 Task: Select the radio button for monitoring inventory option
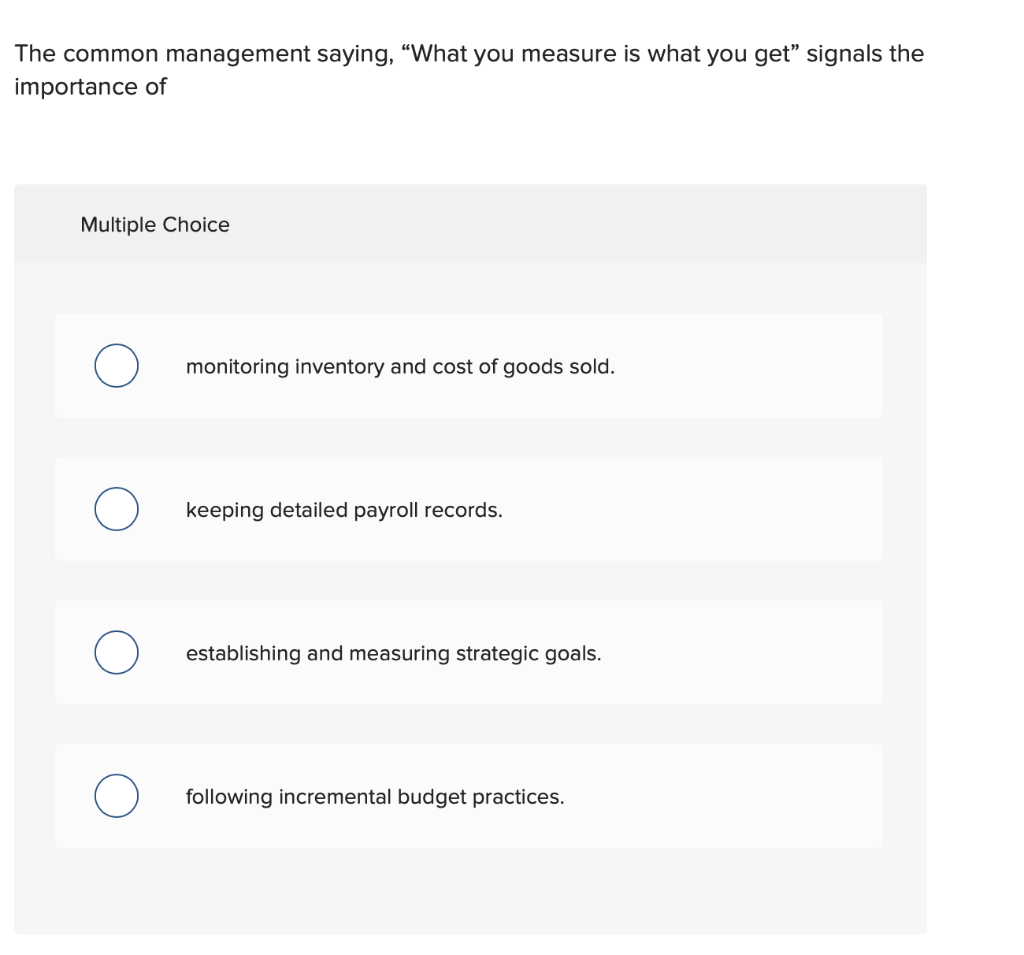coord(116,365)
